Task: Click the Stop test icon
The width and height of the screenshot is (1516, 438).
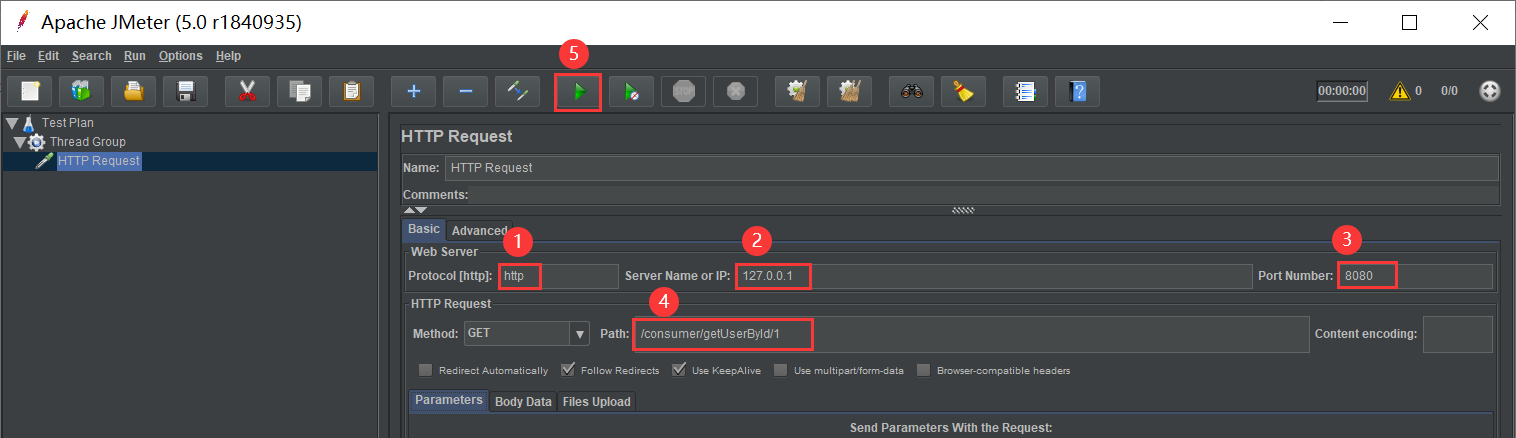Action: click(683, 91)
